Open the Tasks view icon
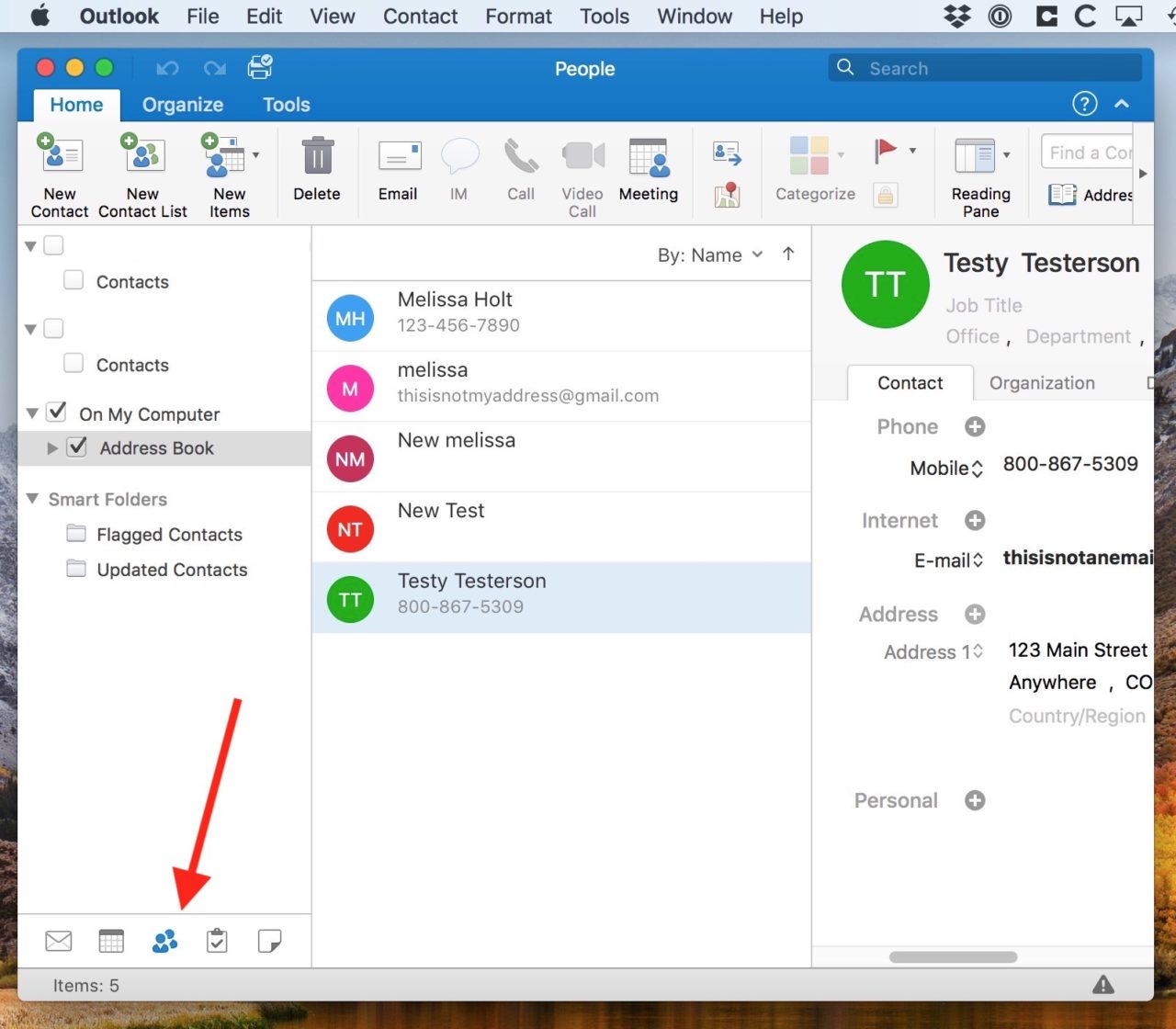This screenshot has width=1176, height=1029. pos(217,941)
